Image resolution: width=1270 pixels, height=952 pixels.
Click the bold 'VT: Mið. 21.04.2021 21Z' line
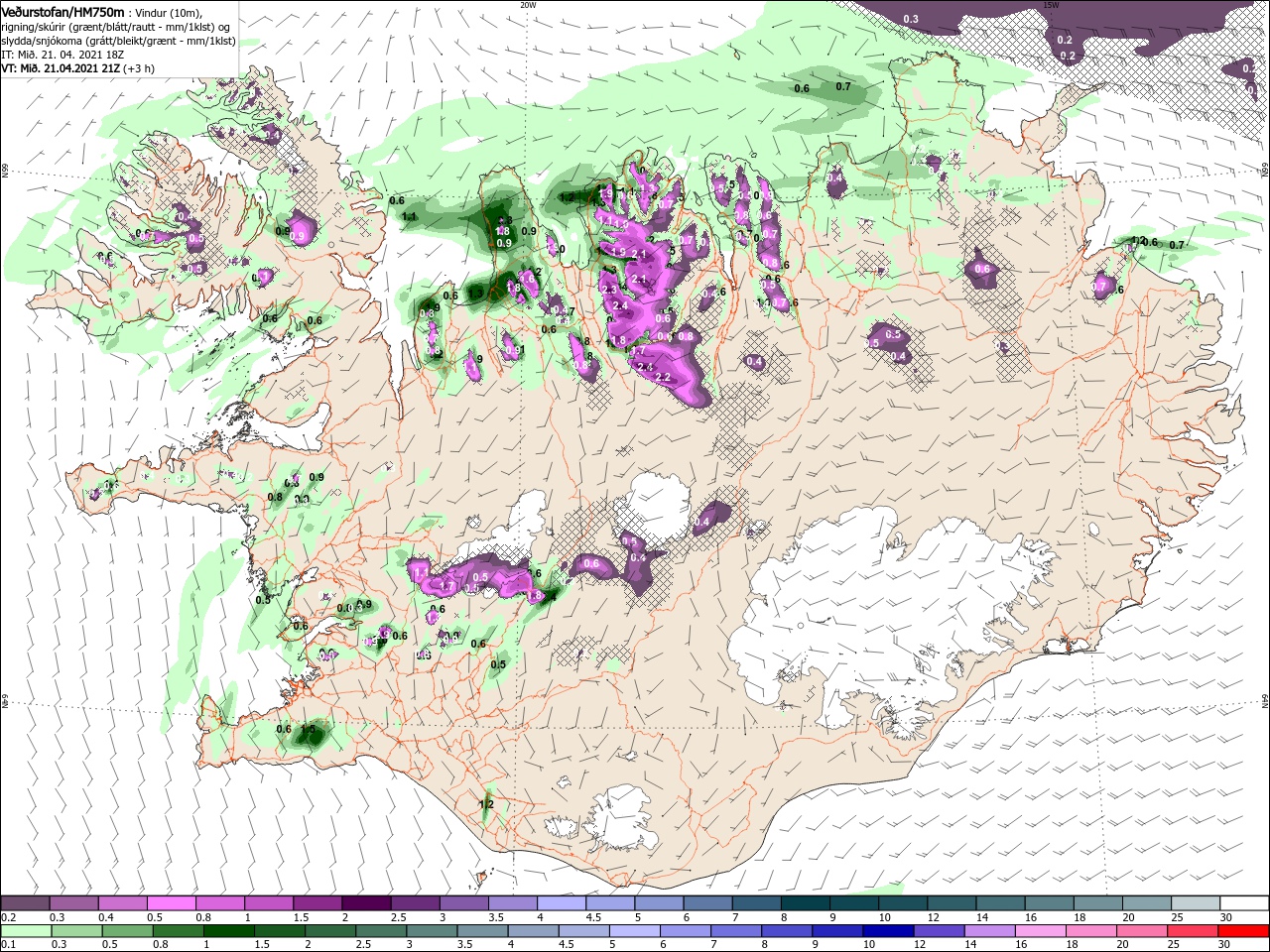[60, 68]
